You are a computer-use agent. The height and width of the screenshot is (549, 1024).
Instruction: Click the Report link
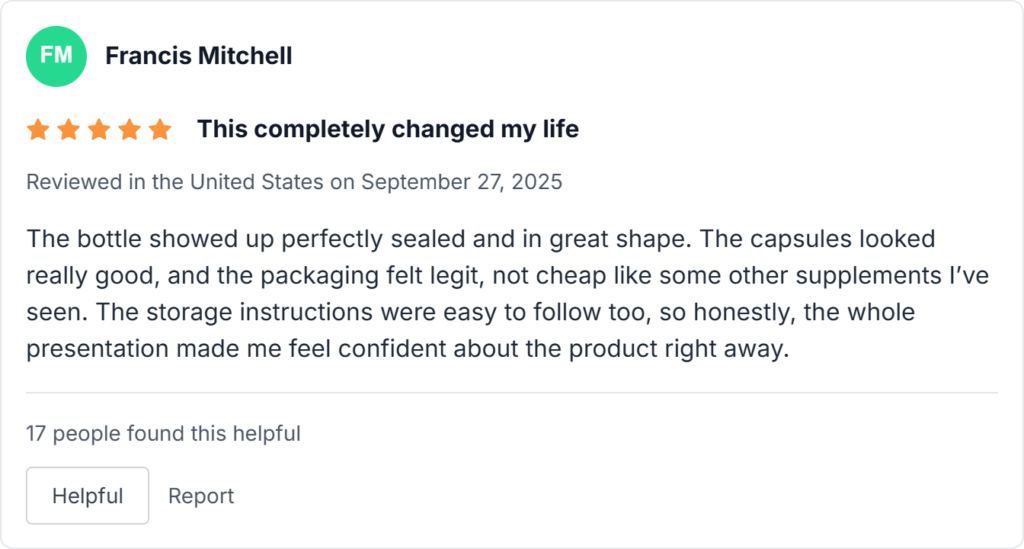pos(201,496)
